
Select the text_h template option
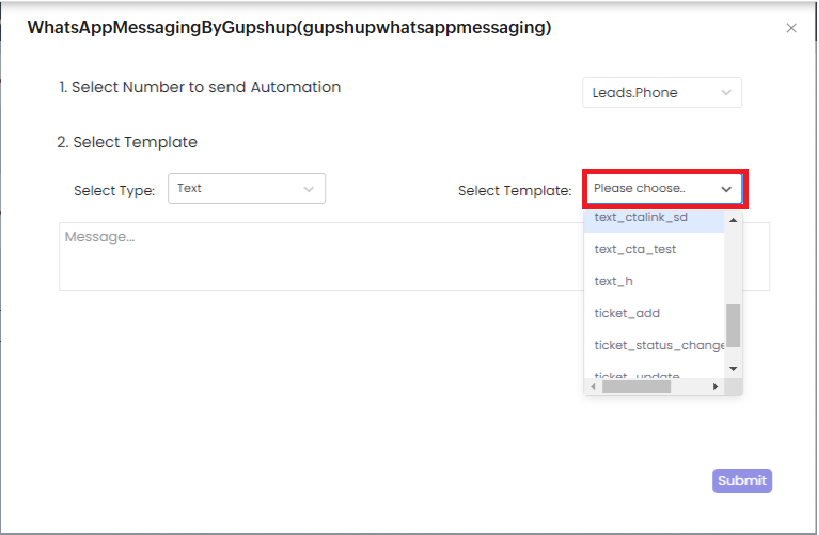point(654,281)
